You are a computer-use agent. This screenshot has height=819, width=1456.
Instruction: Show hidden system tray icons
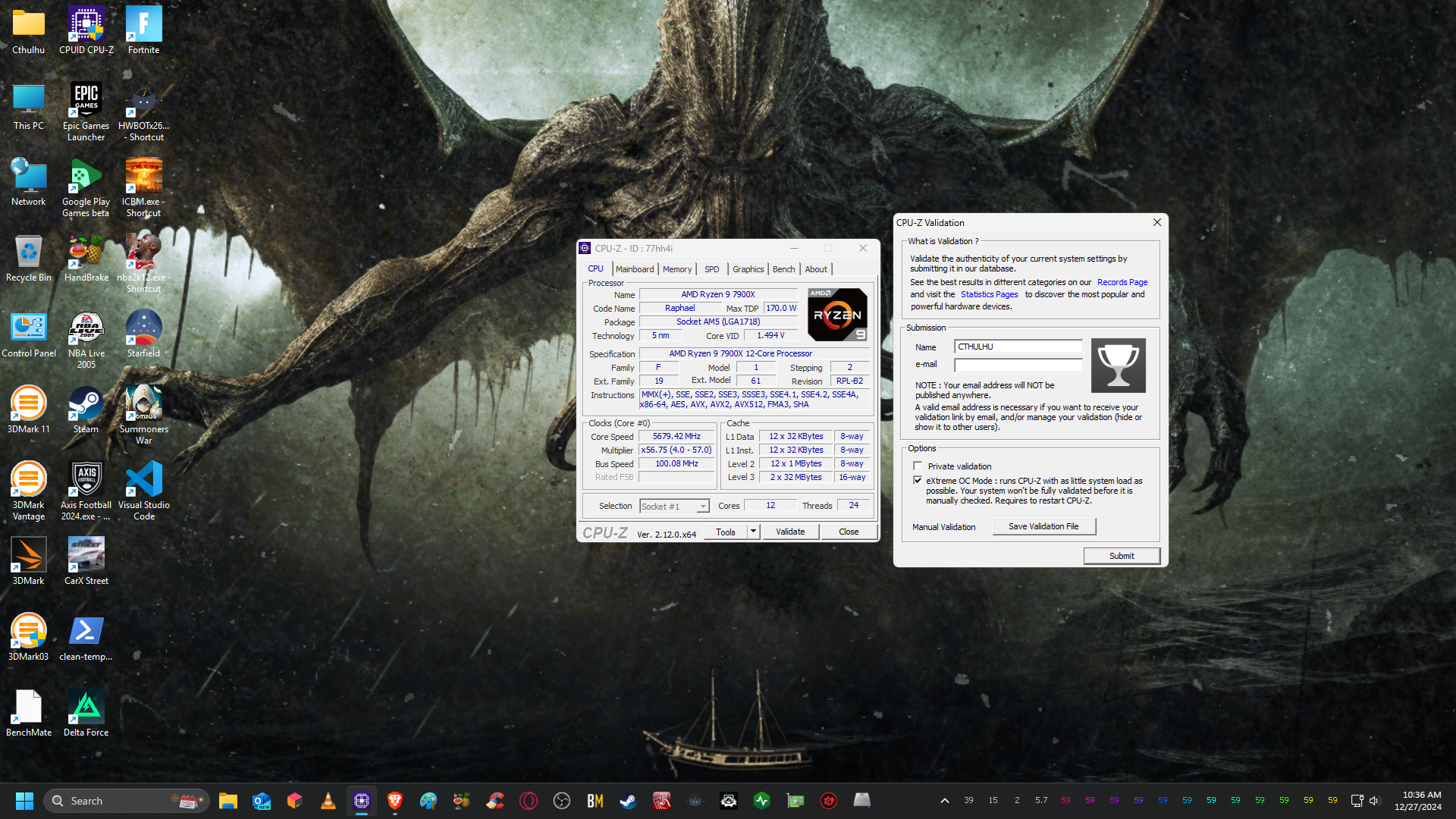(944, 801)
